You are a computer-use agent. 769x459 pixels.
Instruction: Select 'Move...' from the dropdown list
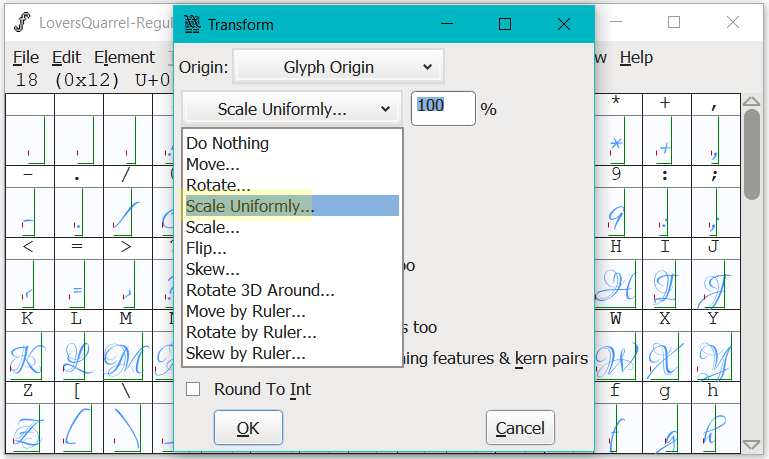click(213, 164)
